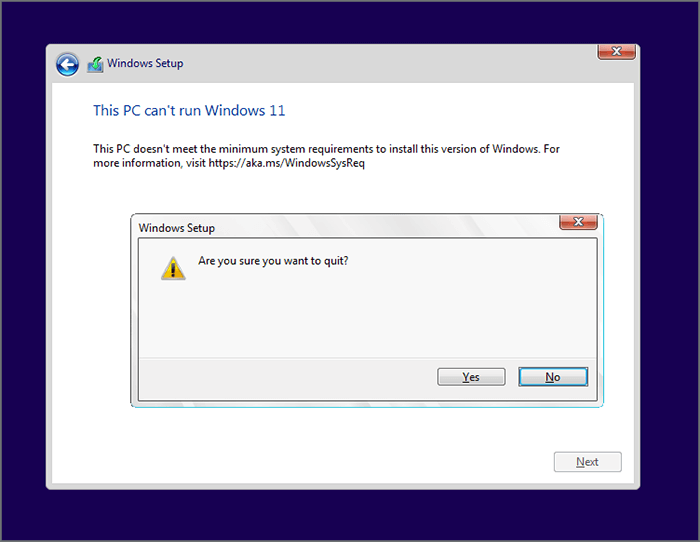Viewport: 700px width, 542px height.
Task: Click the Windows Setup installer icon
Action: coord(95,65)
